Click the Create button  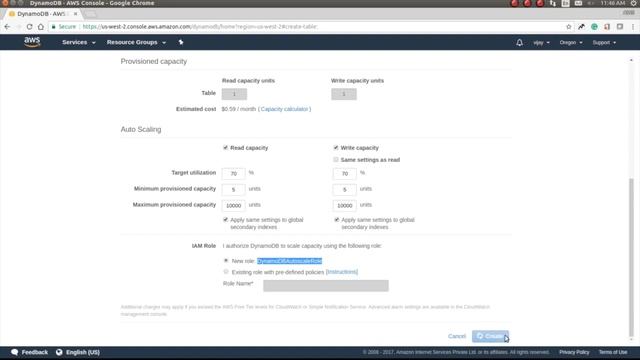click(x=490, y=336)
